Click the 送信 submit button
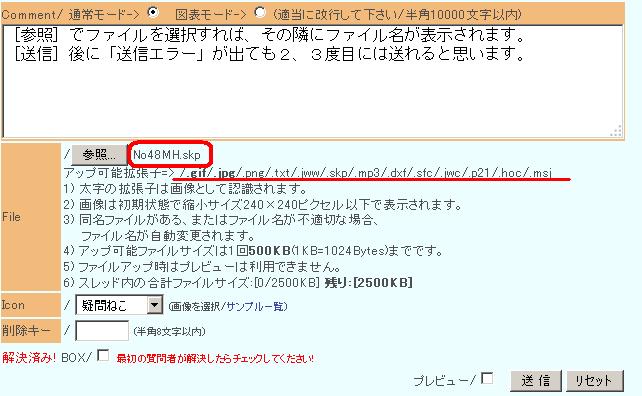The width and height of the screenshot is (642, 396). 536,381
